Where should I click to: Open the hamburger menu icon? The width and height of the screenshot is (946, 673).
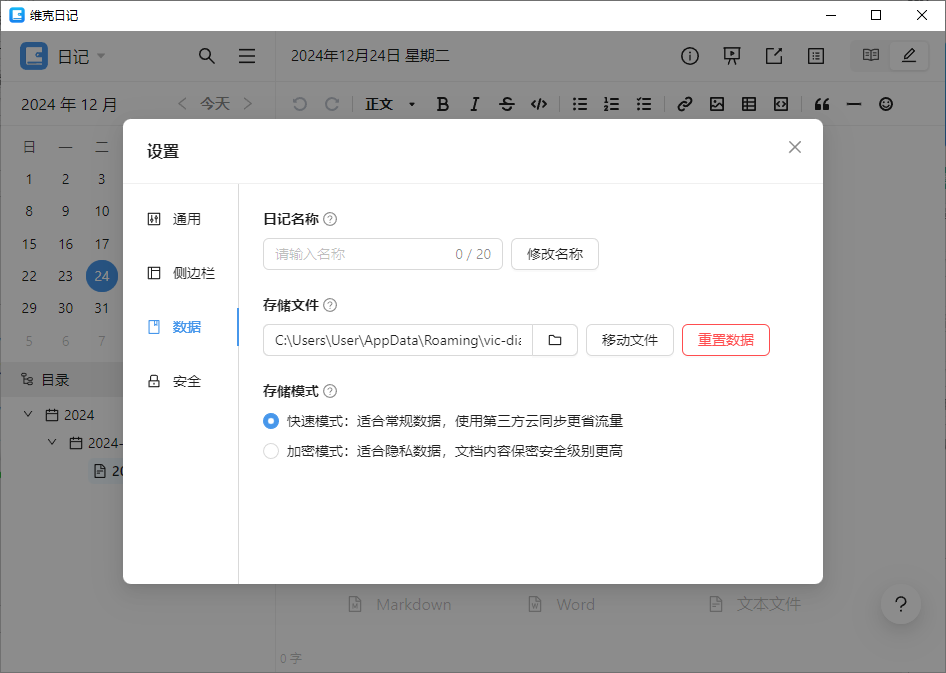247,56
